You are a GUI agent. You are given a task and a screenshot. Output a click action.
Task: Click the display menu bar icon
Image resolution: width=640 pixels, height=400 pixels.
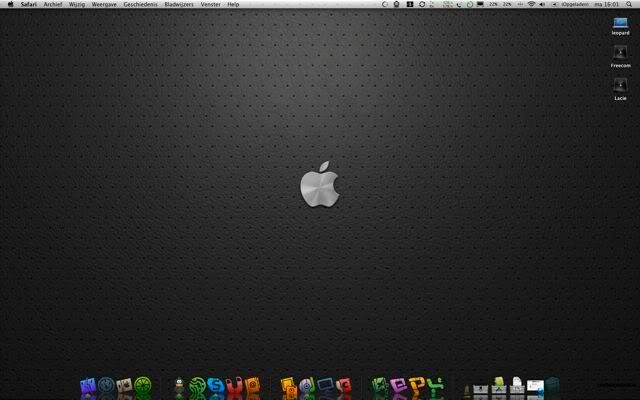coord(480,4)
